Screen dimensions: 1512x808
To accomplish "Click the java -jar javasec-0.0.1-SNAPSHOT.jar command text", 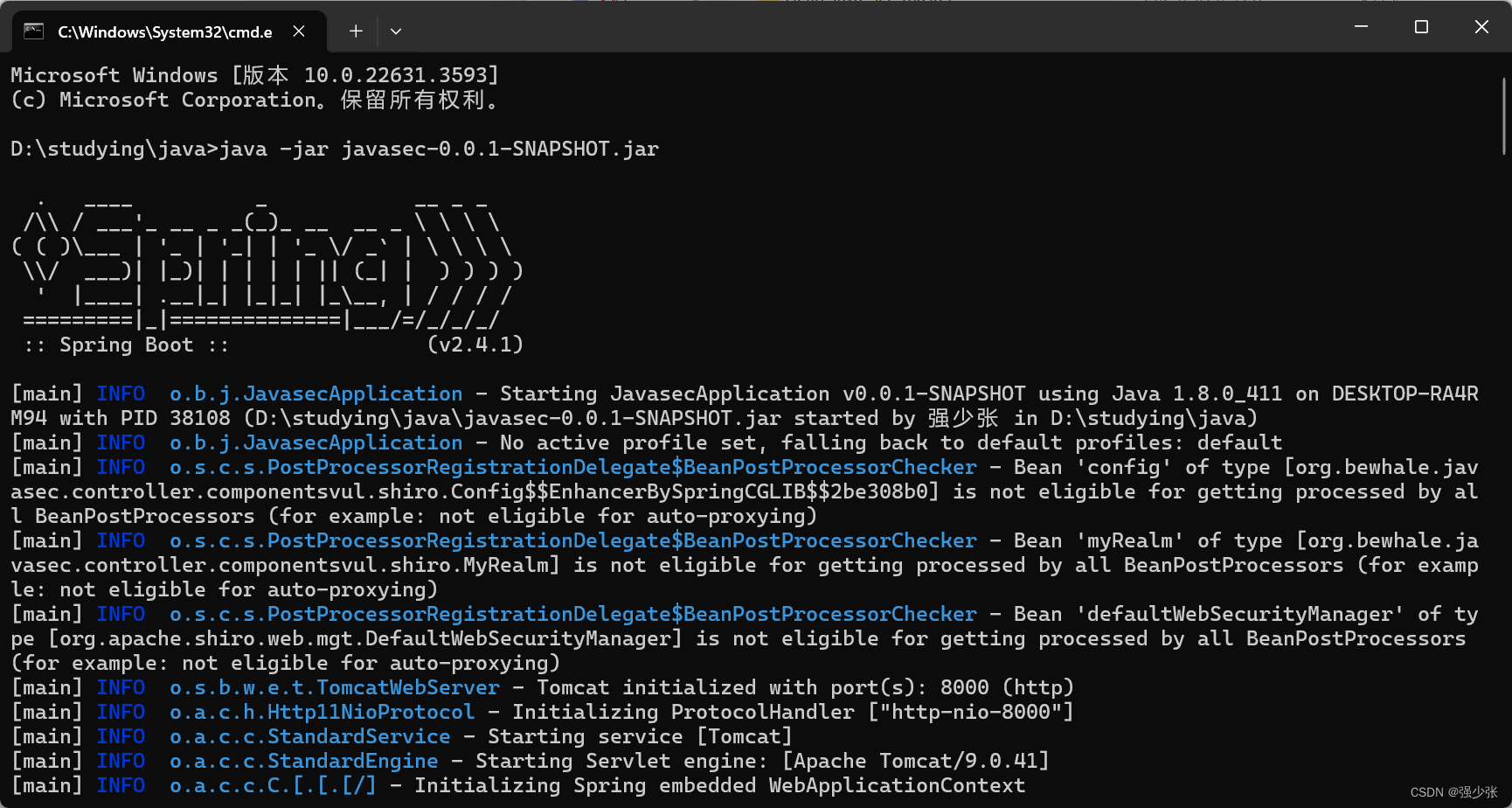I will (x=439, y=150).
